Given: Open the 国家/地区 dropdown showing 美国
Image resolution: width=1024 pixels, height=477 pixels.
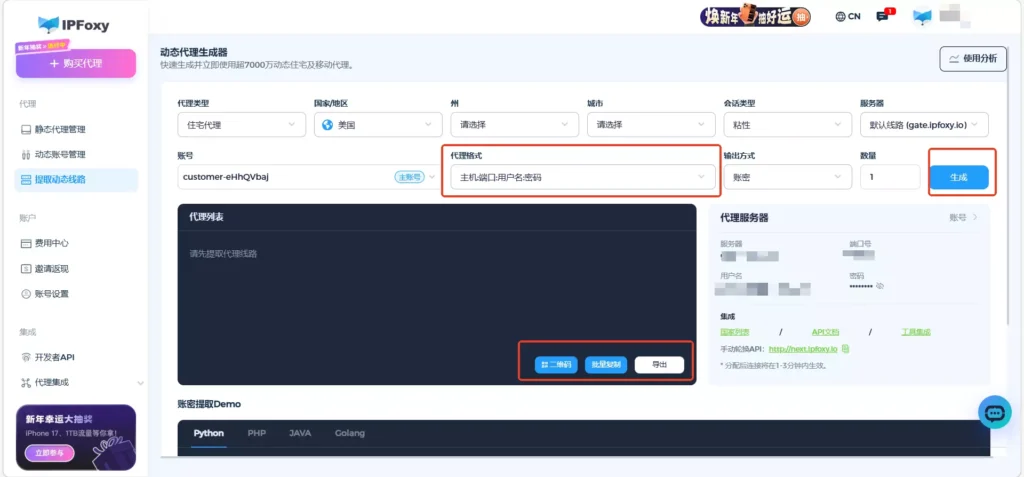Looking at the screenshot, I should (x=377, y=125).
